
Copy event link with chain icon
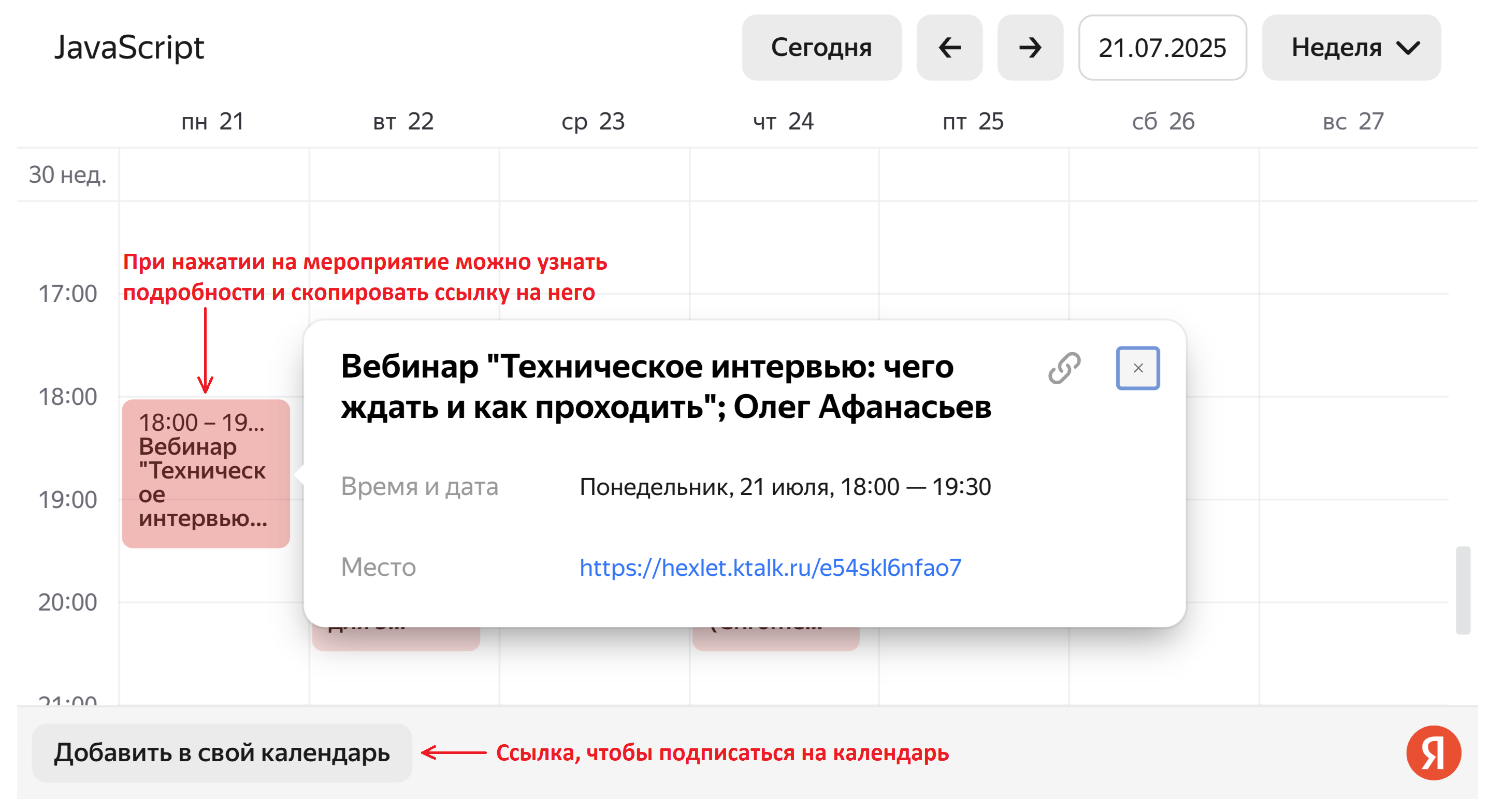[x=1064, y=368]
